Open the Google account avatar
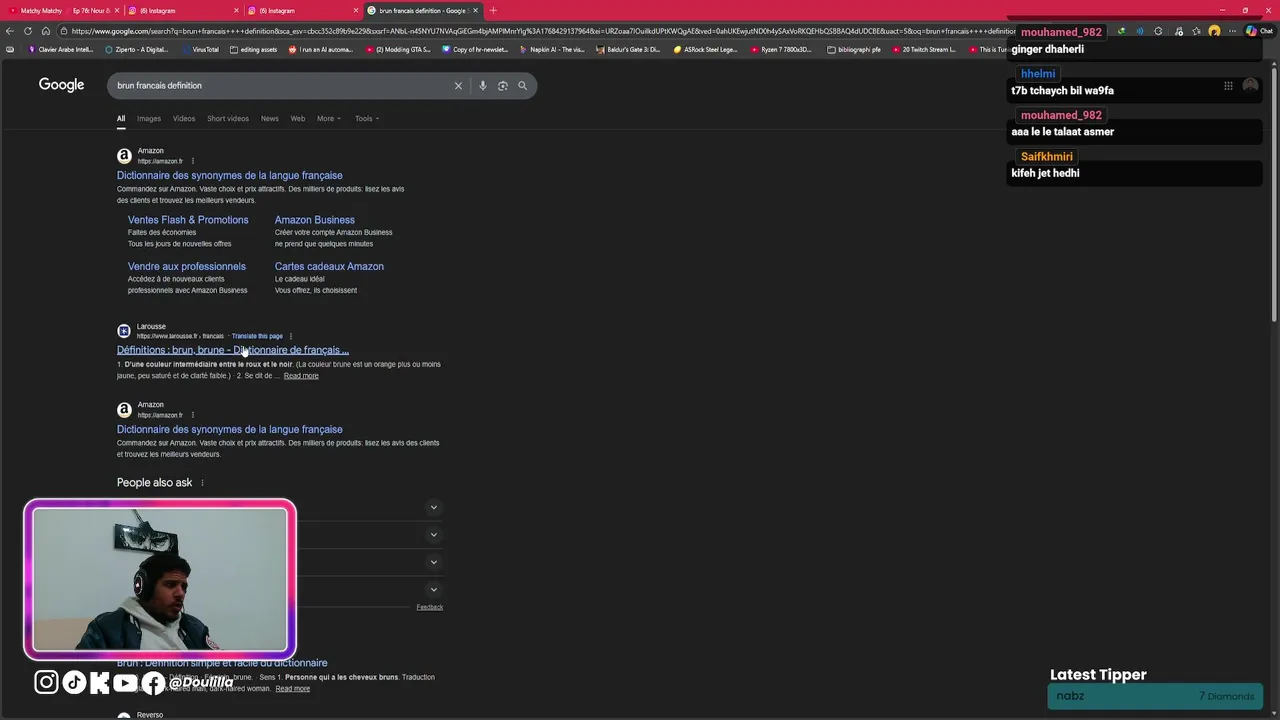 pos(1250,86)
